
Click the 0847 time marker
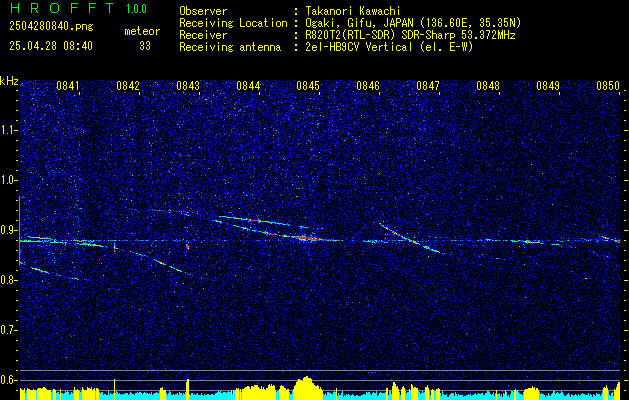[x=428, y=85]
